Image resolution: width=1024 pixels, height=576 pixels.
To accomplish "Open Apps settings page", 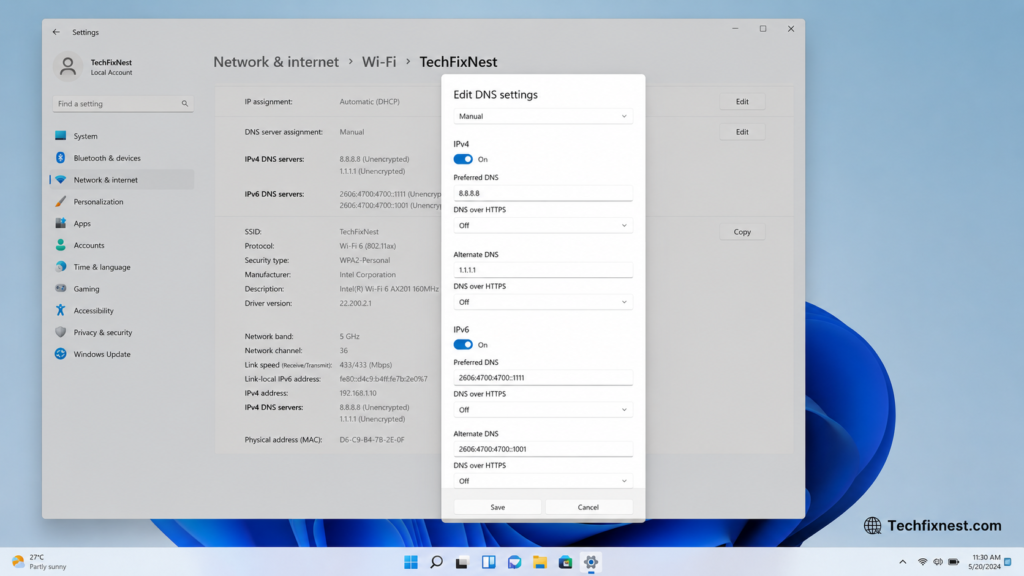I will pos(122,223).
